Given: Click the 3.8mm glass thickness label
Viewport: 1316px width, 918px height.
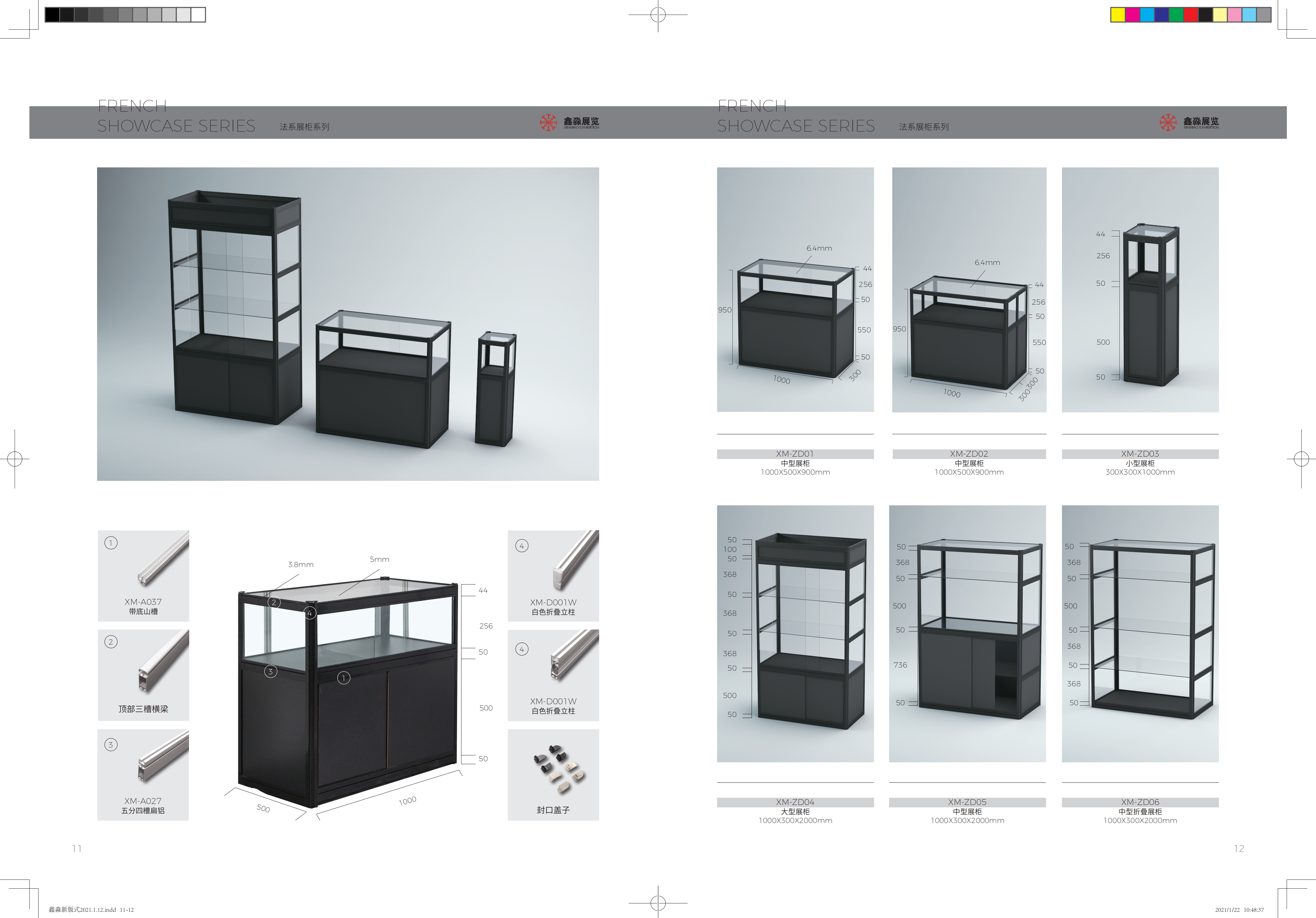Looking at the screenshot, I should pos(301,565).
